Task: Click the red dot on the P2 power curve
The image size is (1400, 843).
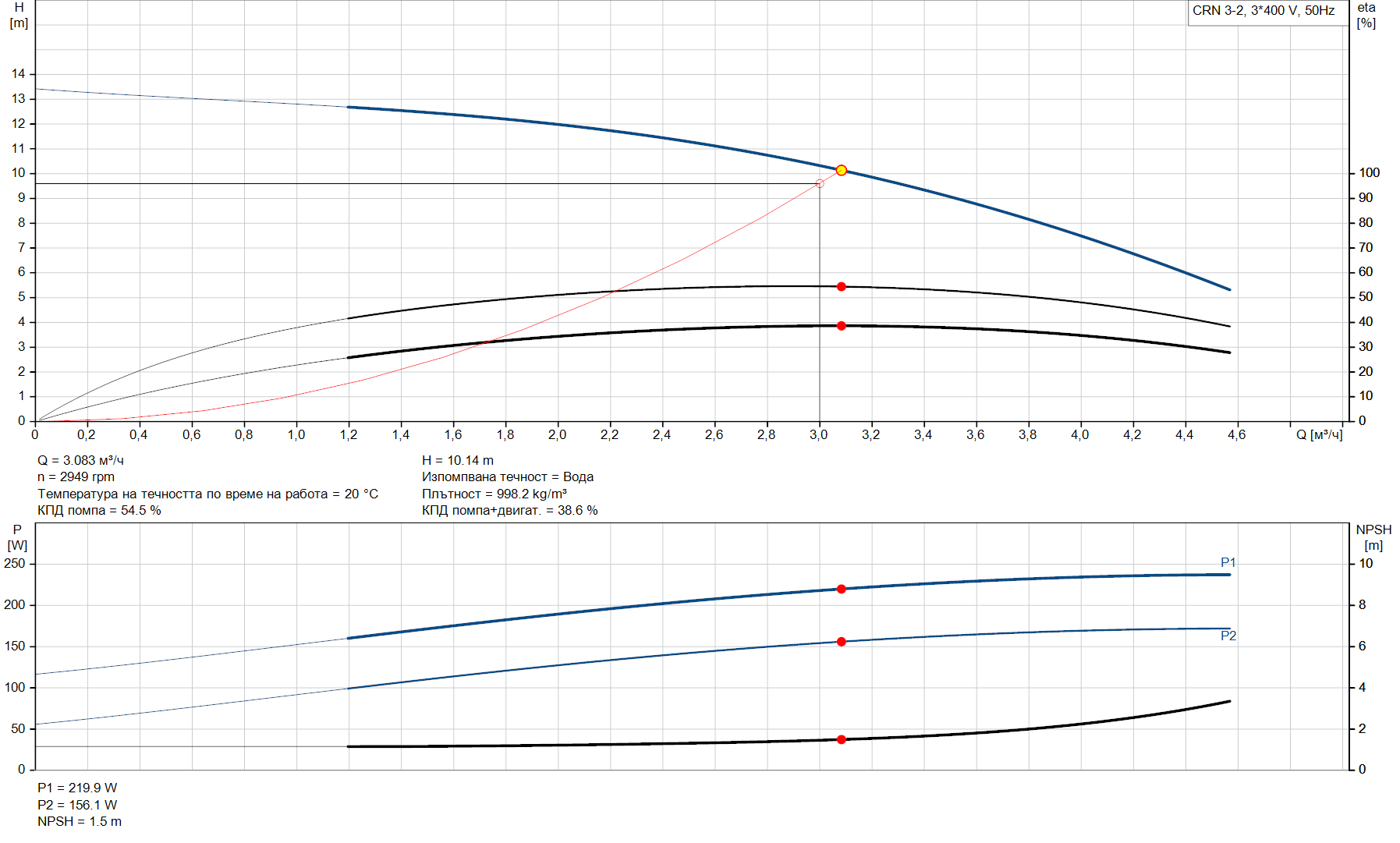Action: (x=841, y=642)
